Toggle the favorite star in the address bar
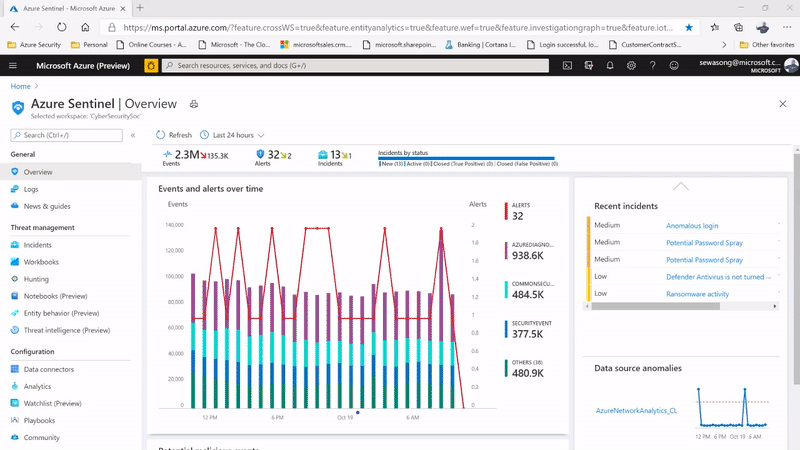Image resolution: width=800 pixels, height=450 pixels. point(689,28)
